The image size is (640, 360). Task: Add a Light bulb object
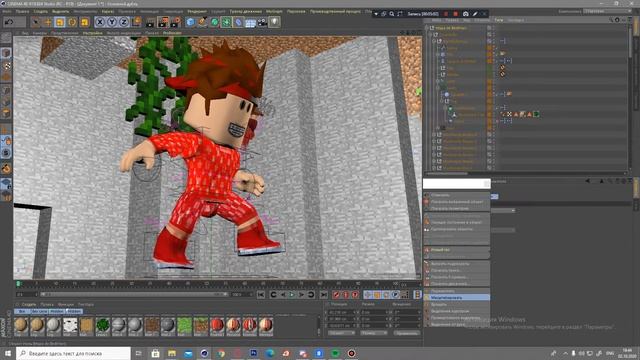(274, 22)
